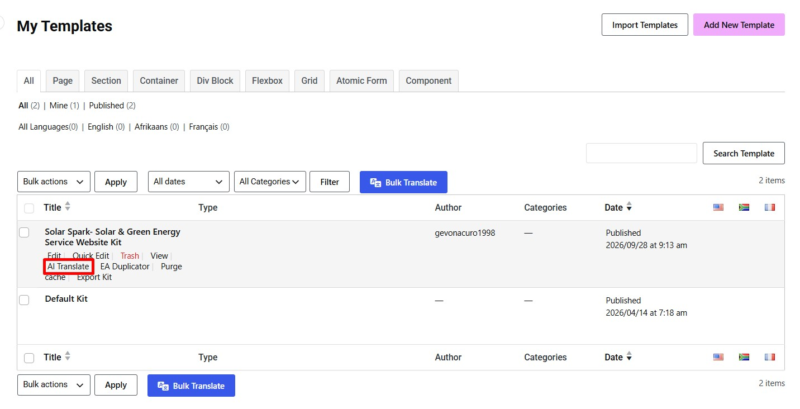Select the Default Kit row checkbox
The width and height of the screenshot is (800, 409).
click(x=24, y=300)
